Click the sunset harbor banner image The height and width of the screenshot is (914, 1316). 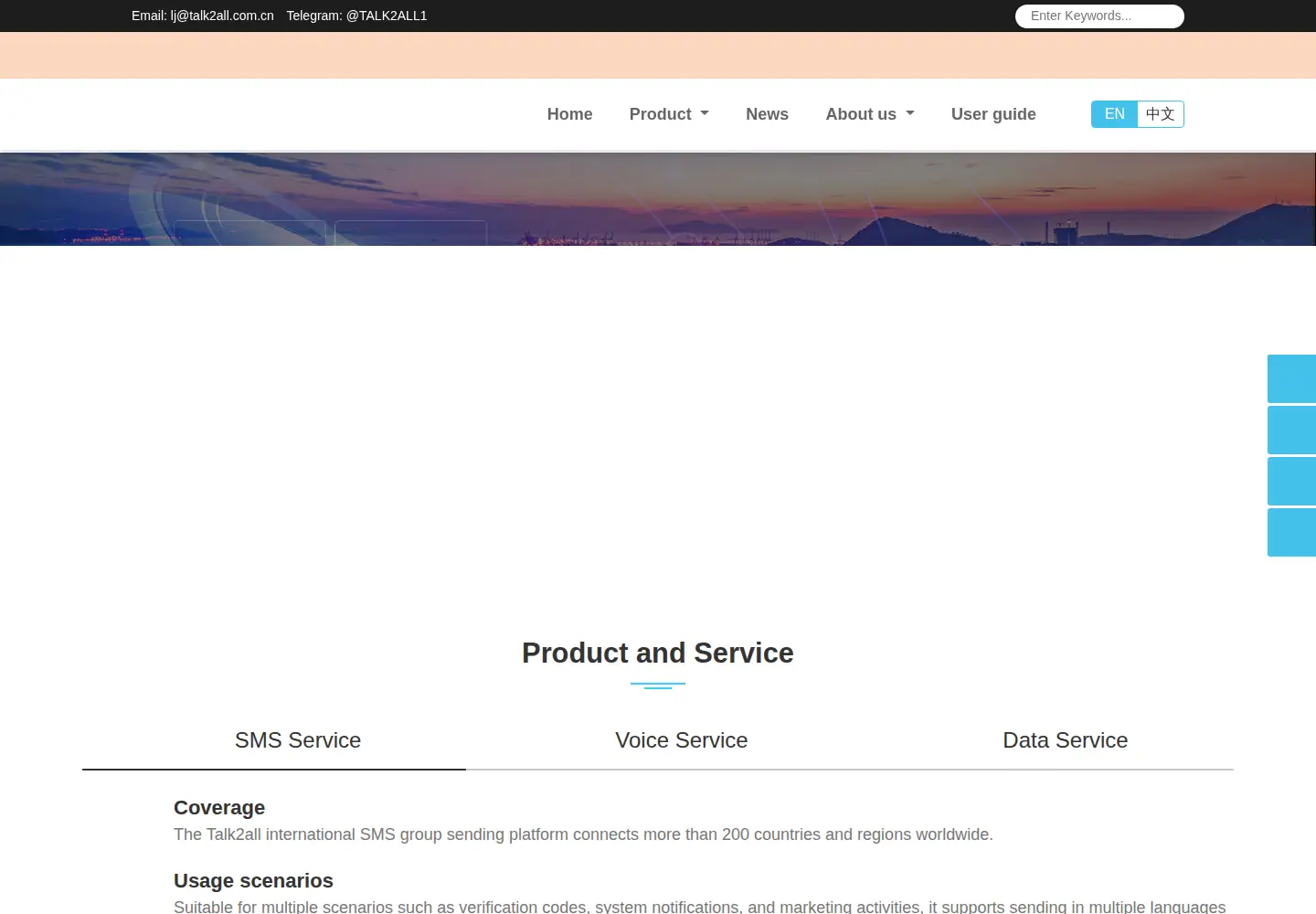(x=658, y=199)
